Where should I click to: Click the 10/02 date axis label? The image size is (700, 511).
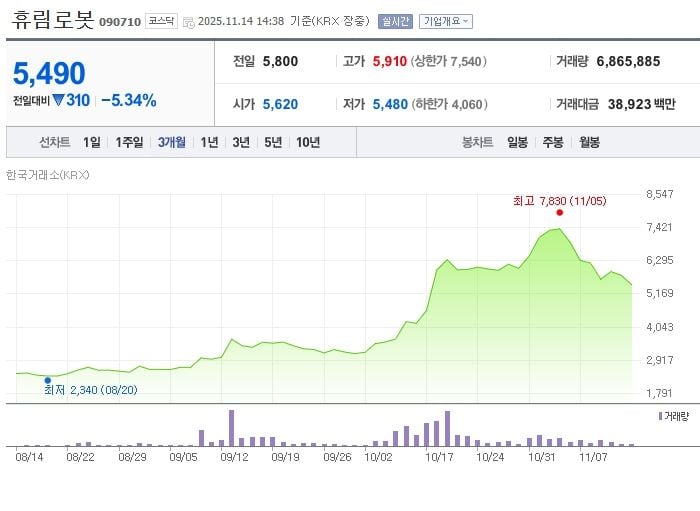(378, 457)
